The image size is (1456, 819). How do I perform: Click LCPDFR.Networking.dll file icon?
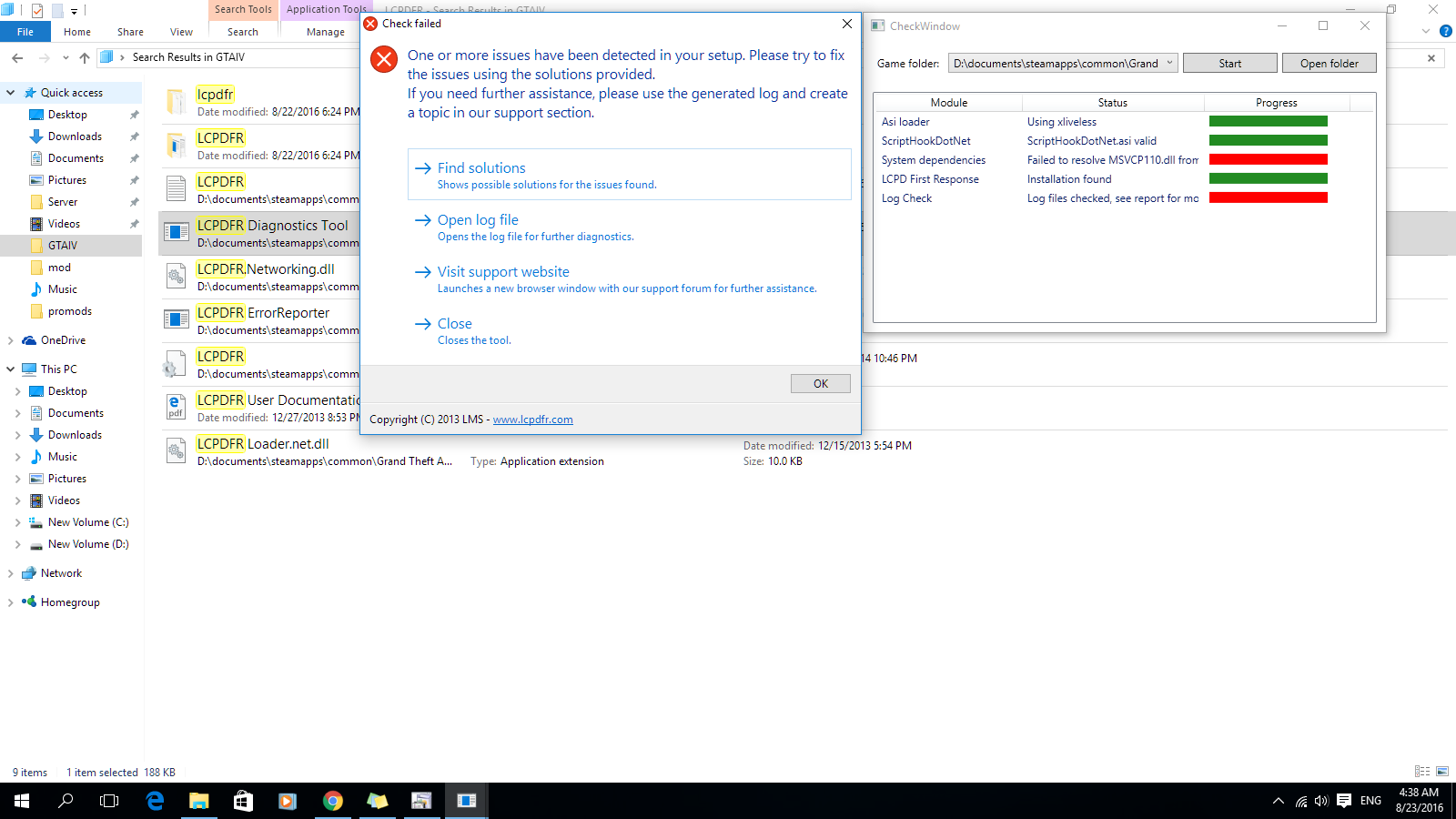coord(177,276)
